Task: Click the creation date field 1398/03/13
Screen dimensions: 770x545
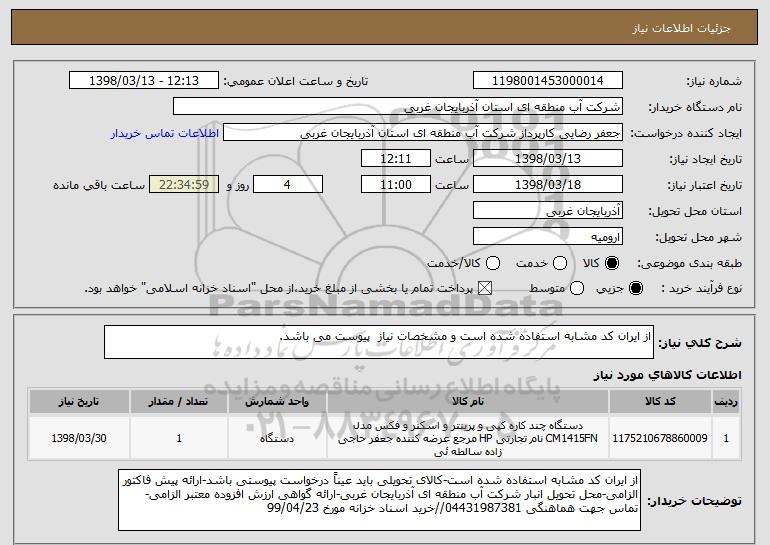Action: tap(548, 159)
